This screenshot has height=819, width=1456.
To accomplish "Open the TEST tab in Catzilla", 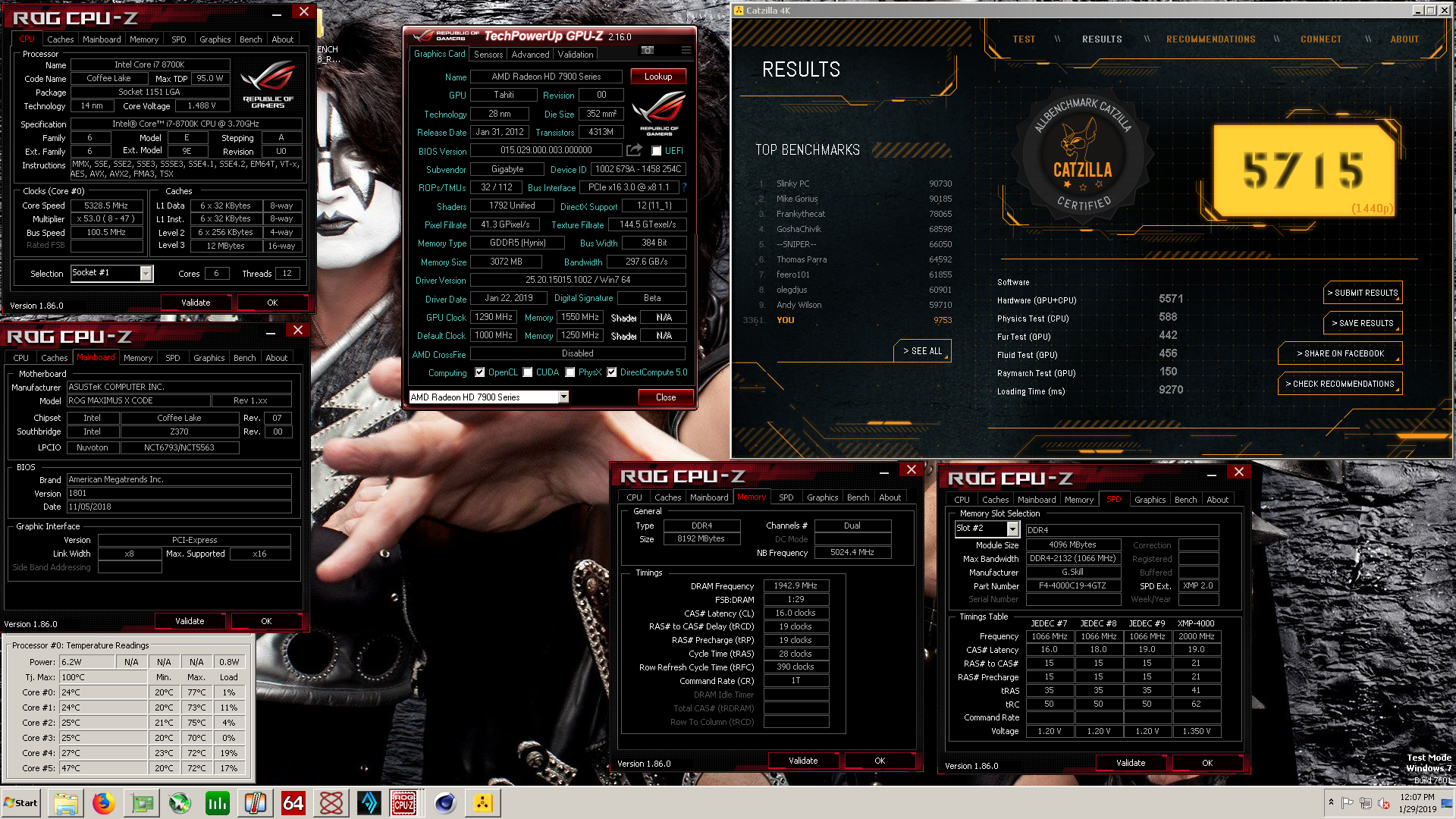I will tap(1024, 39).
